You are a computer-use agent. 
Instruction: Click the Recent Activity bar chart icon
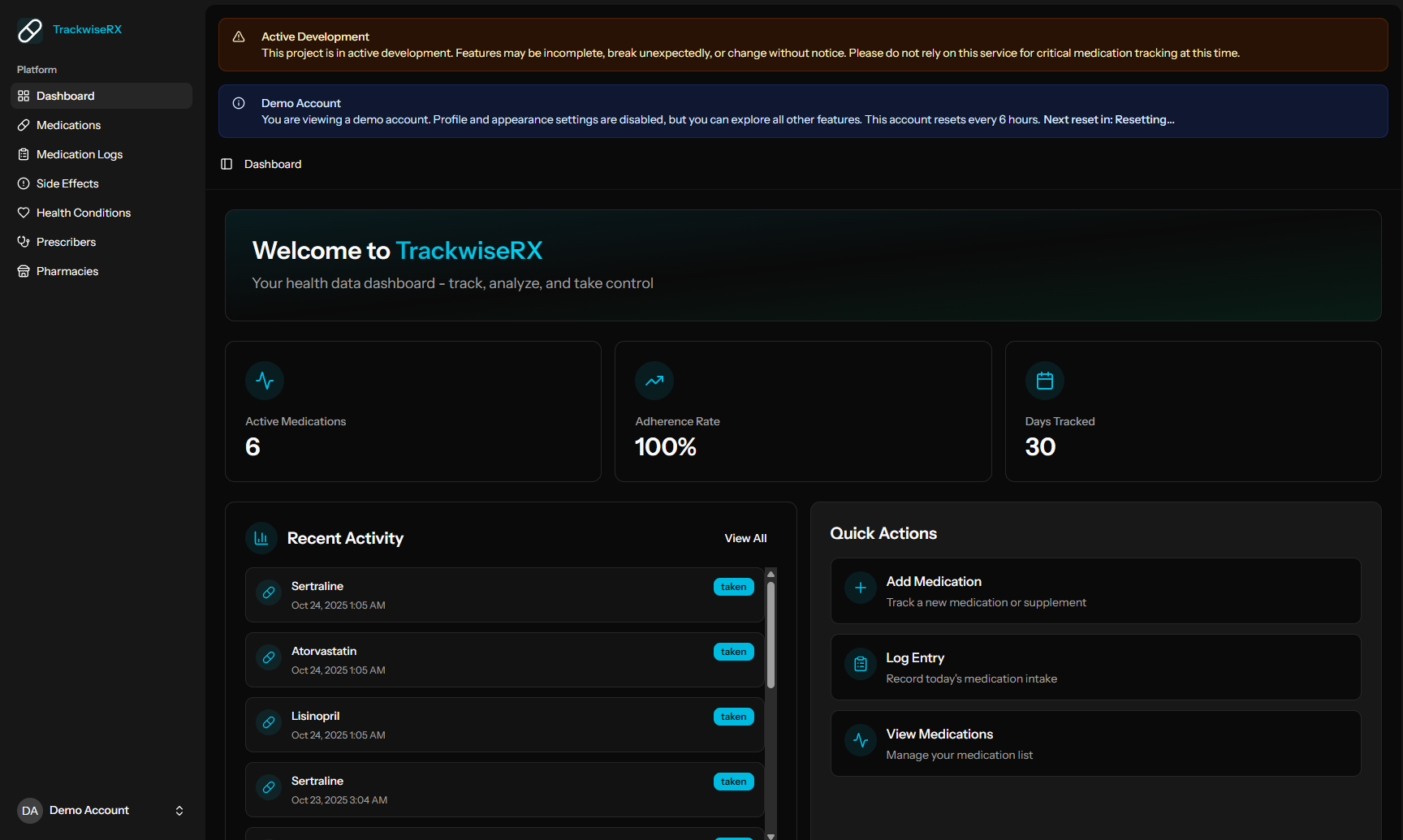(261, 537)
